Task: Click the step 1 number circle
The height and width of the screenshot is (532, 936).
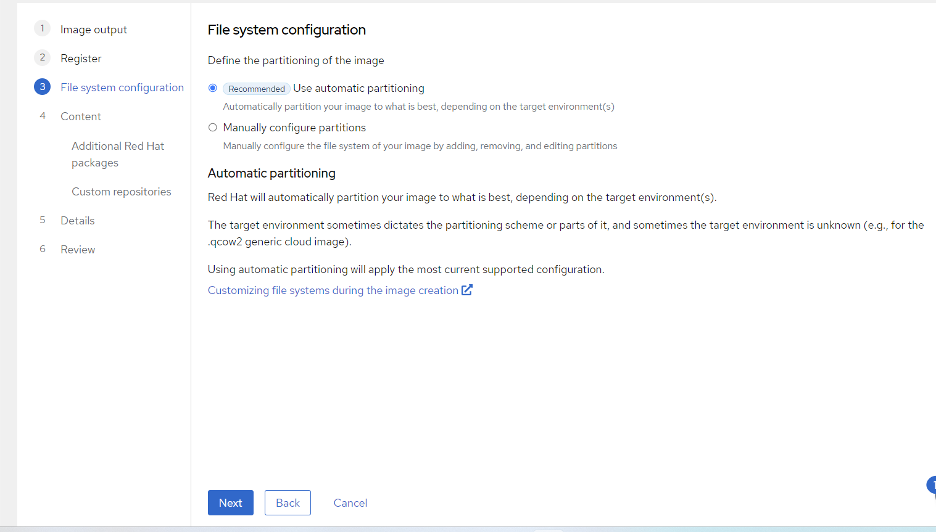Action: (x=42, y=29)
